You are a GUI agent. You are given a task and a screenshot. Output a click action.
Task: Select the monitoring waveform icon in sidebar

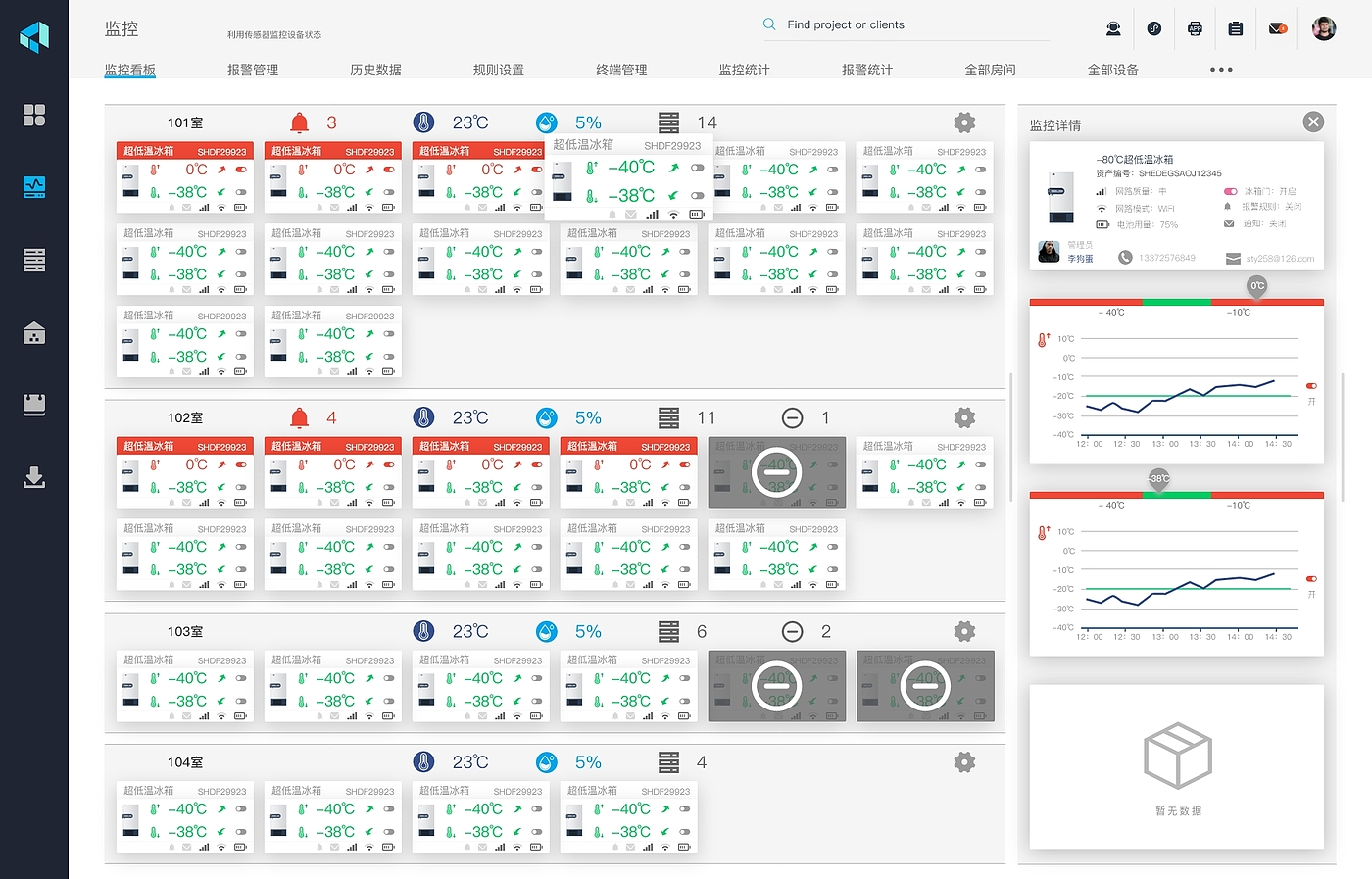click(x=34, y=186)
